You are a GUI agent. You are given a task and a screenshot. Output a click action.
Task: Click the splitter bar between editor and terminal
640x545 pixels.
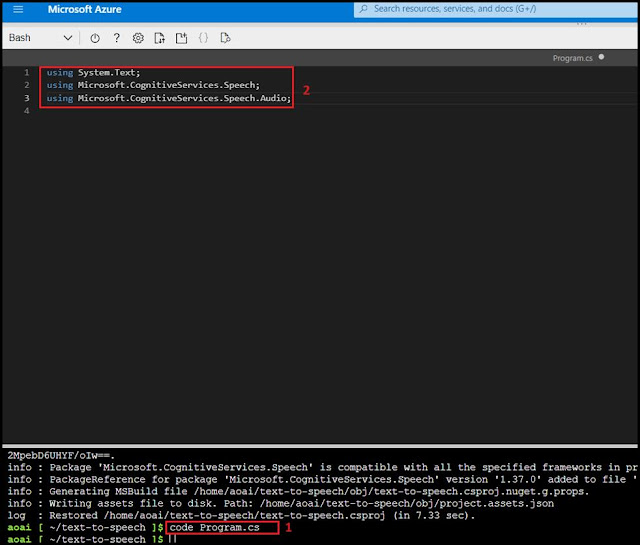tap(320, 445)
